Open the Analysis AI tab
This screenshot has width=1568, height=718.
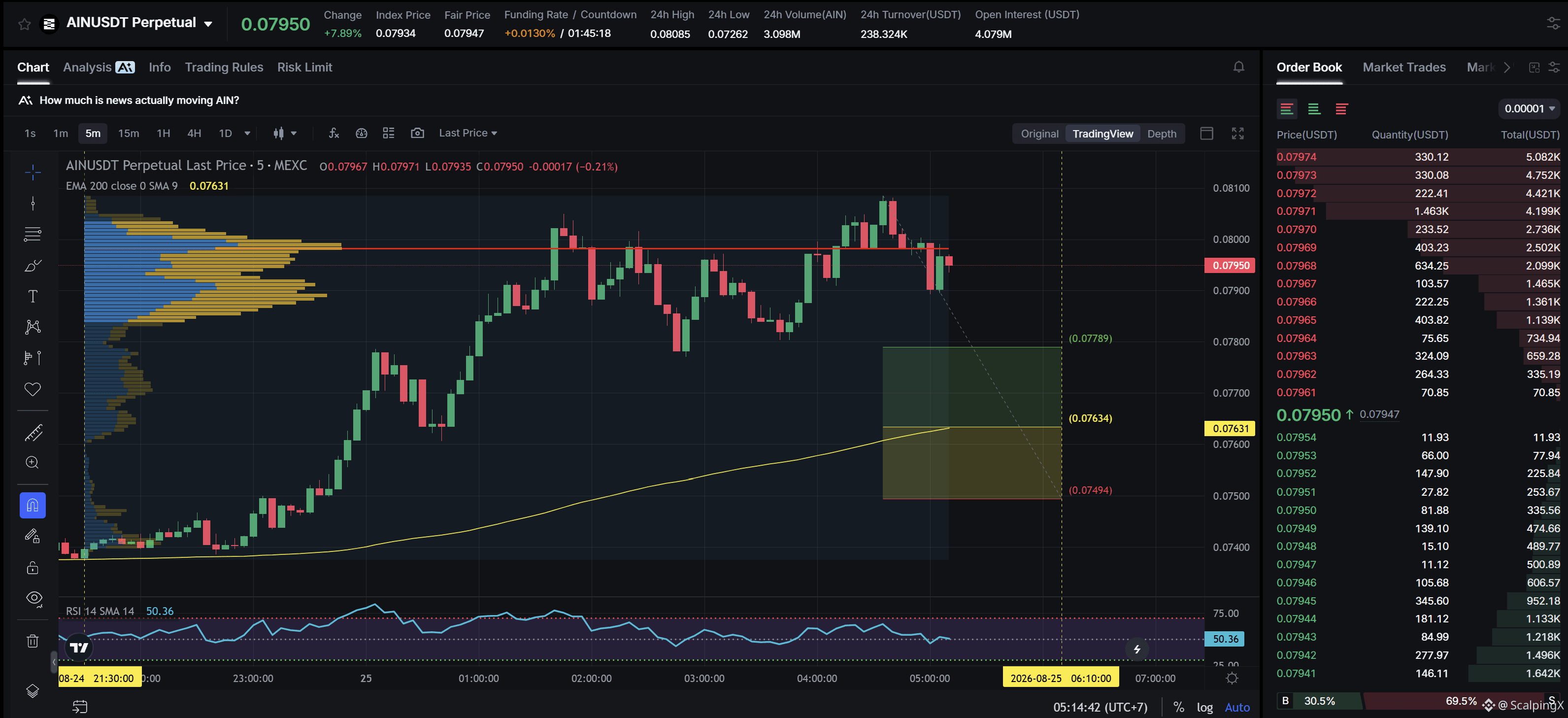[99, 68]
